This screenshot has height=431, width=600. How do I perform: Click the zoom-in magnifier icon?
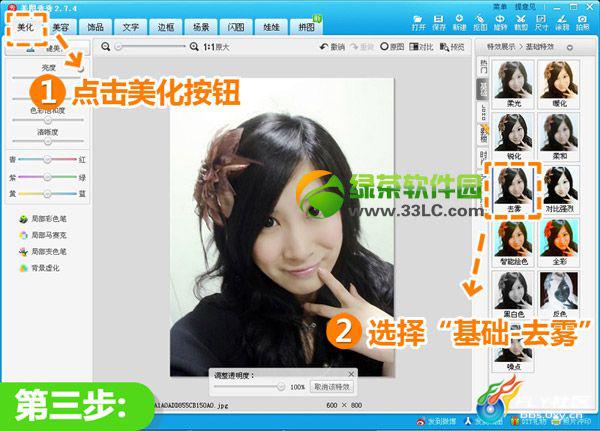pos(194,47)
